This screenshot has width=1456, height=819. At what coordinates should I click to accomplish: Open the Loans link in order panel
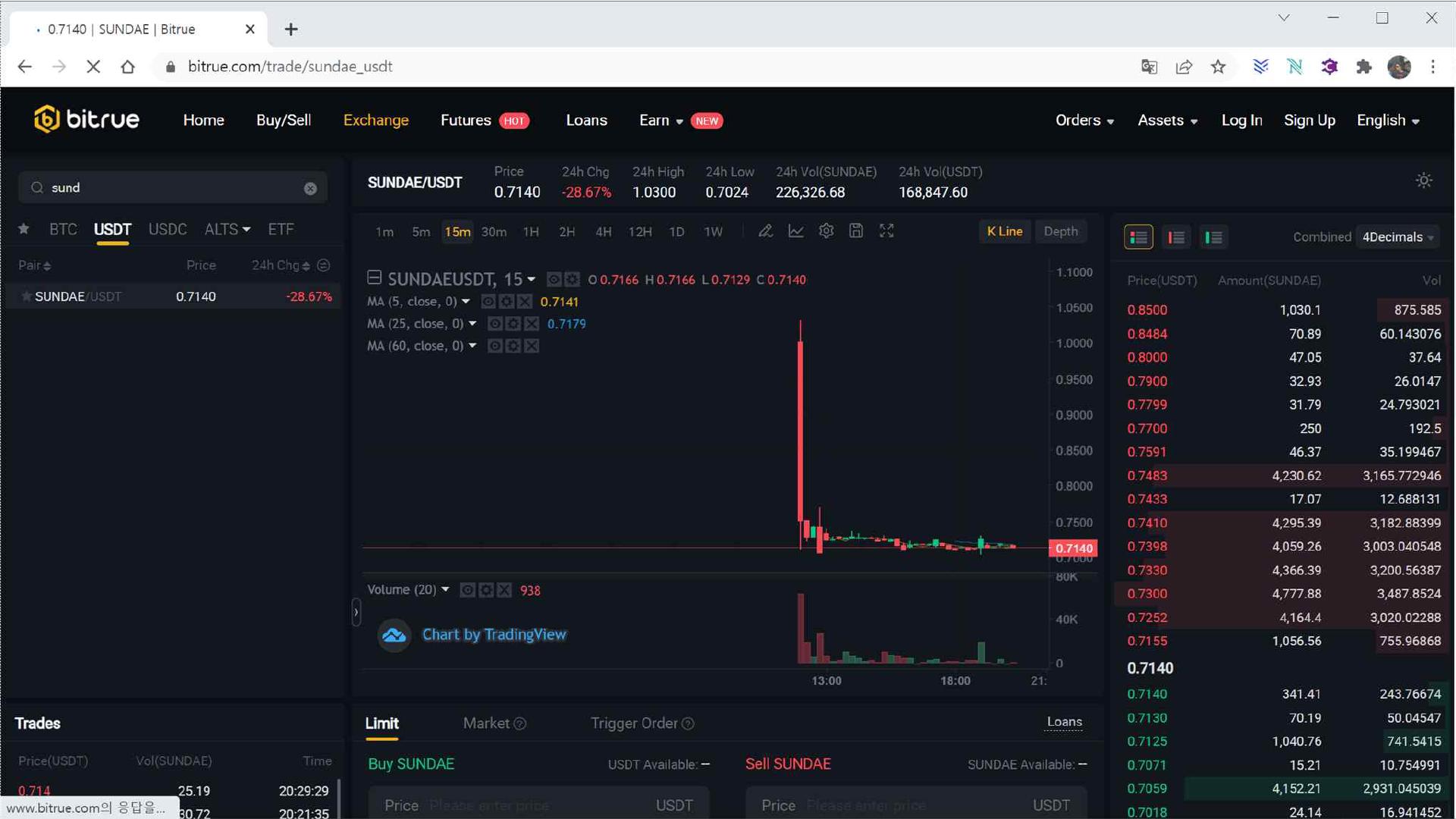click(x=1064, y=722)
